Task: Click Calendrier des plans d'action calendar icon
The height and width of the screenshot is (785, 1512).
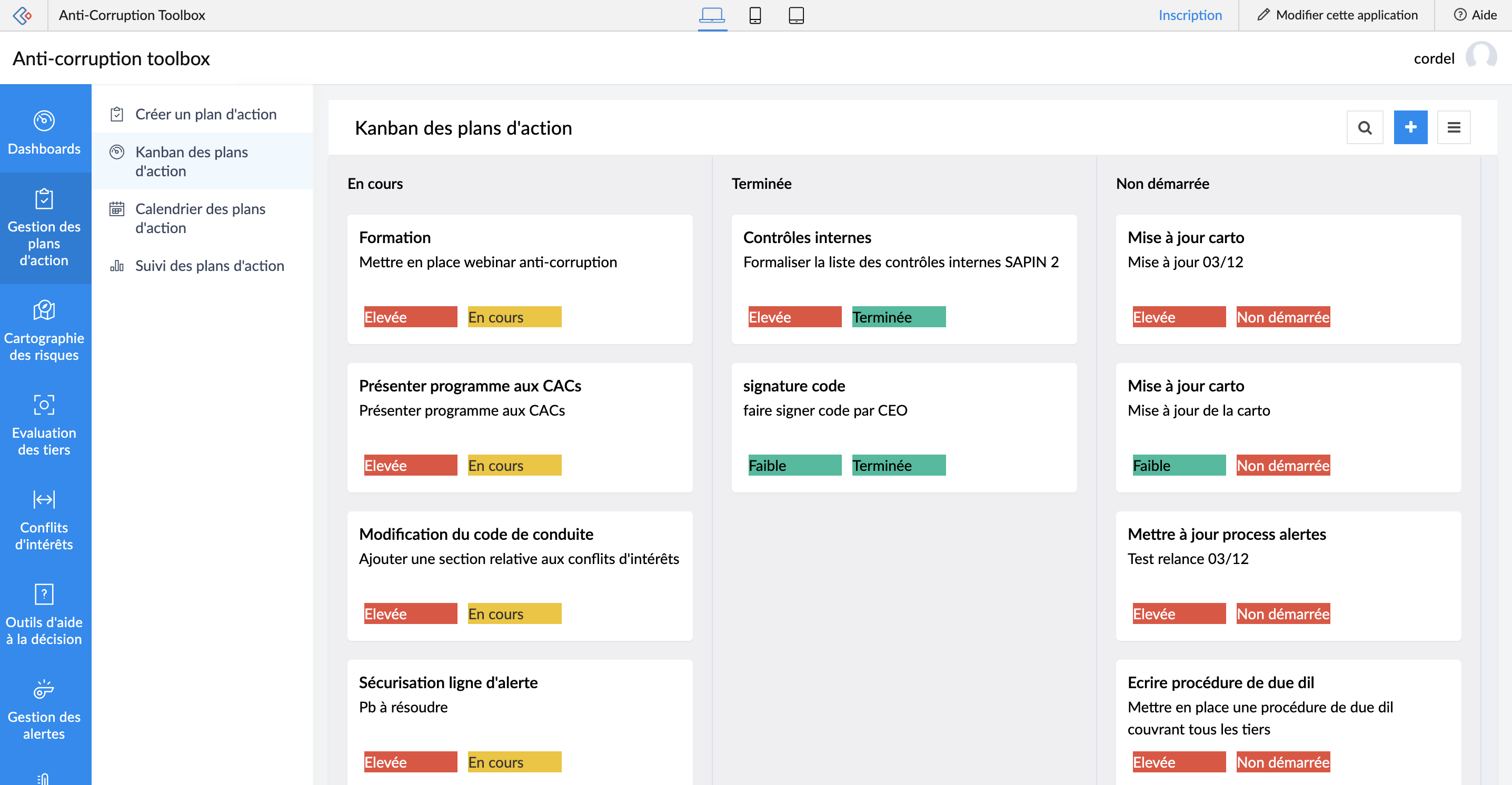Action: point(117,209)
